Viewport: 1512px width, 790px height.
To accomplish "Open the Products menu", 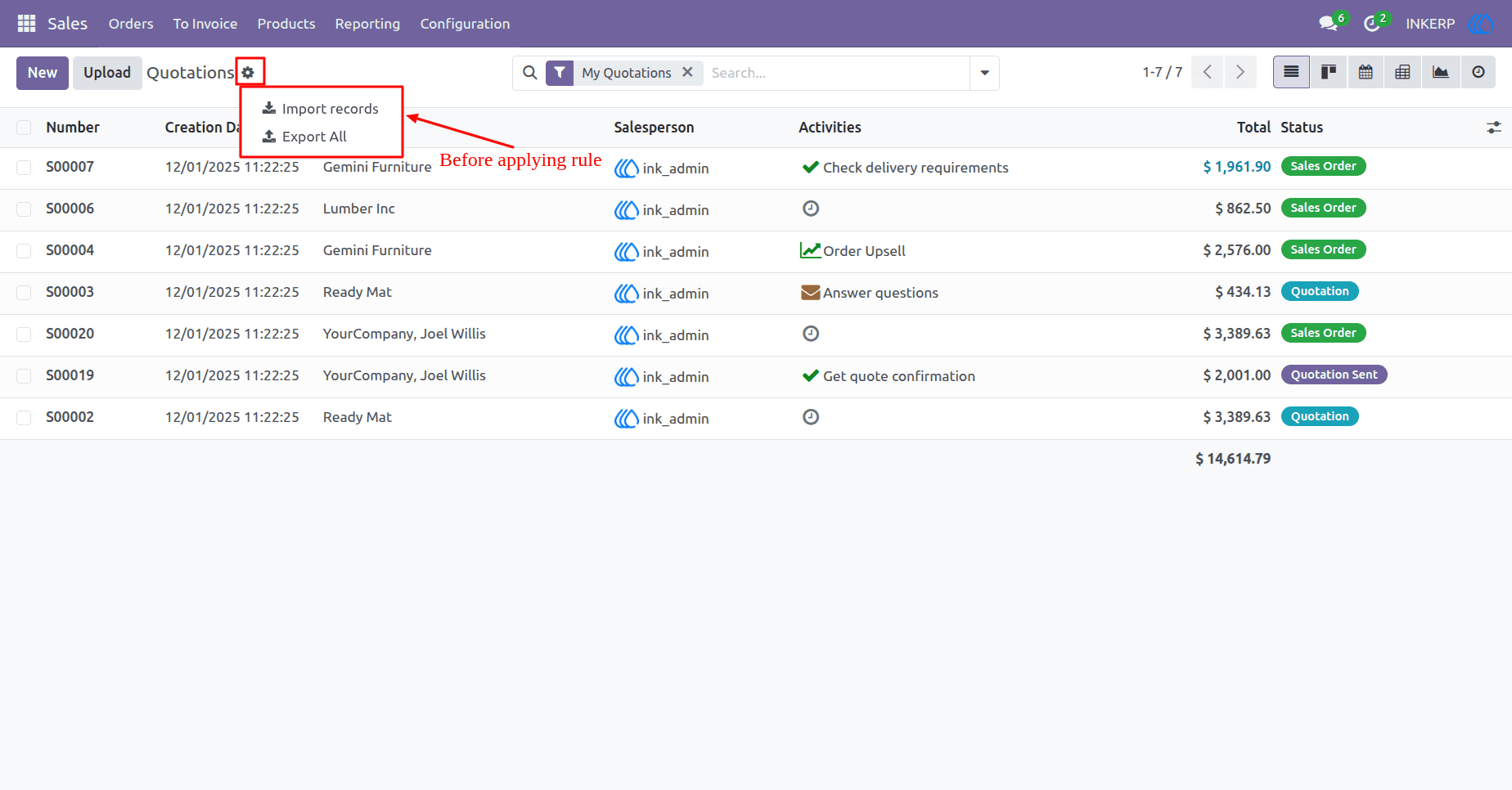I will (x=286, y=24).
